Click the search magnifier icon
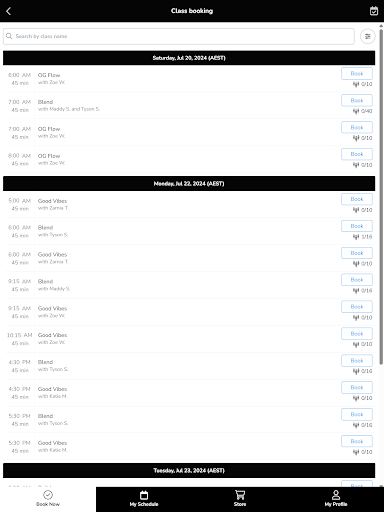384x512 pixels. click(x=9, y=36)
